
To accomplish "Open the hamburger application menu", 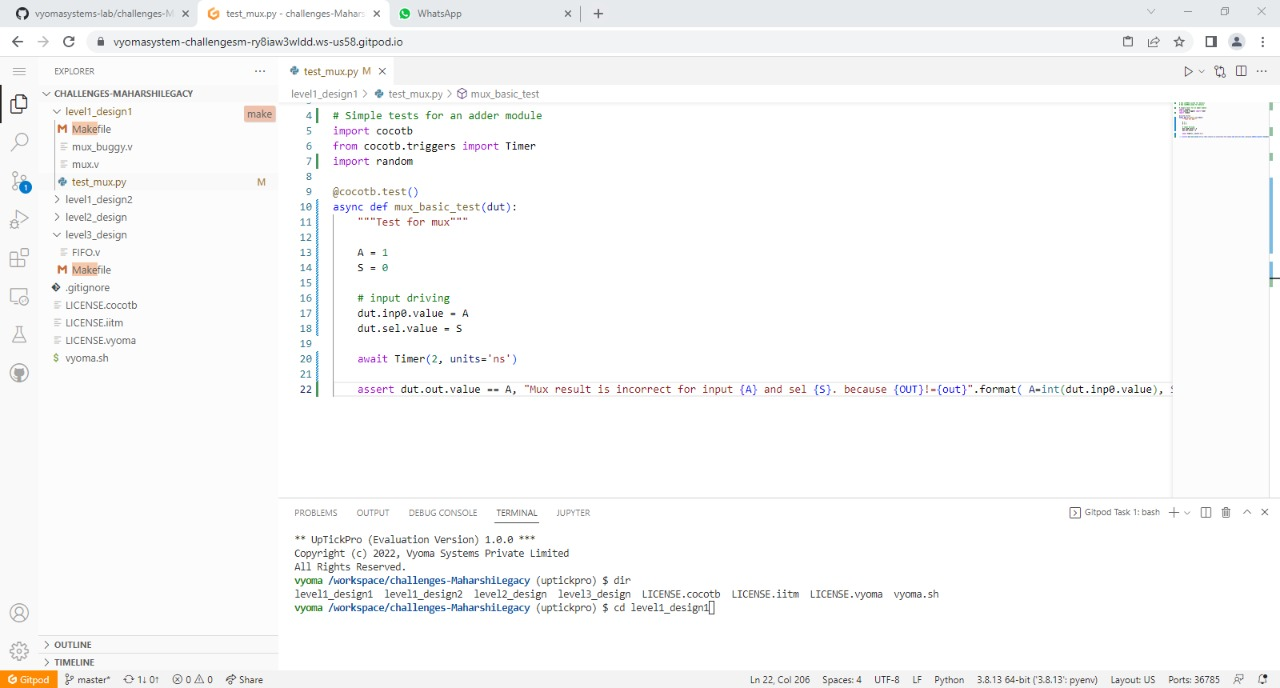I will click(19, 72).
